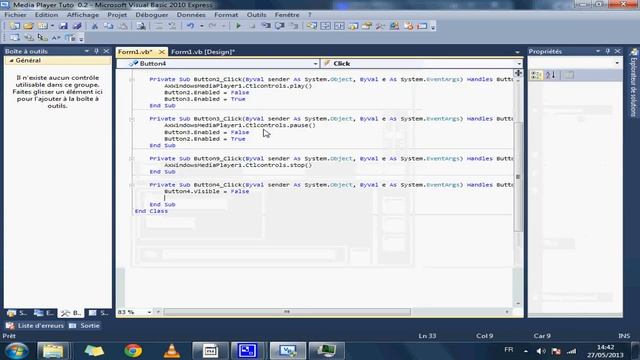Image resolution: width=640 pixels, height=360 pixels.
Task: Close the Form1.vb code tab
Action: click(x=162, y=52)
